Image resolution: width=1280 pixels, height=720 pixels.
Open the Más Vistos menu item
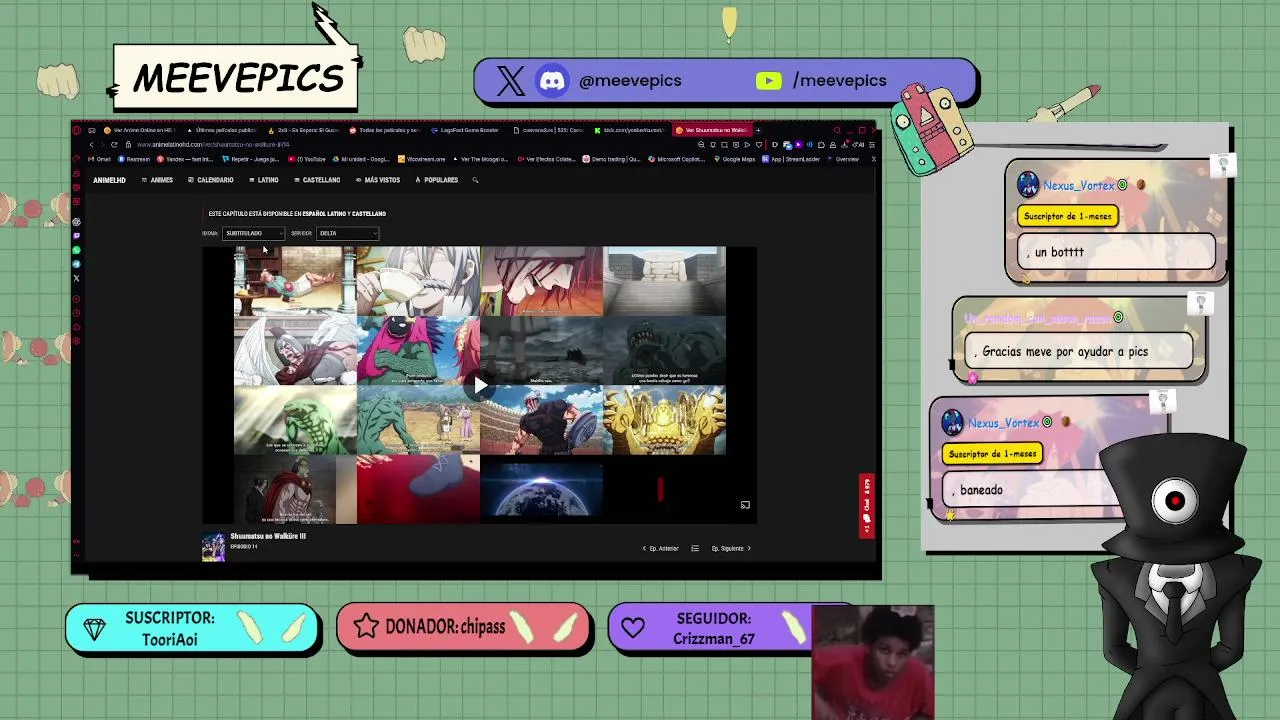coord(378,180)
